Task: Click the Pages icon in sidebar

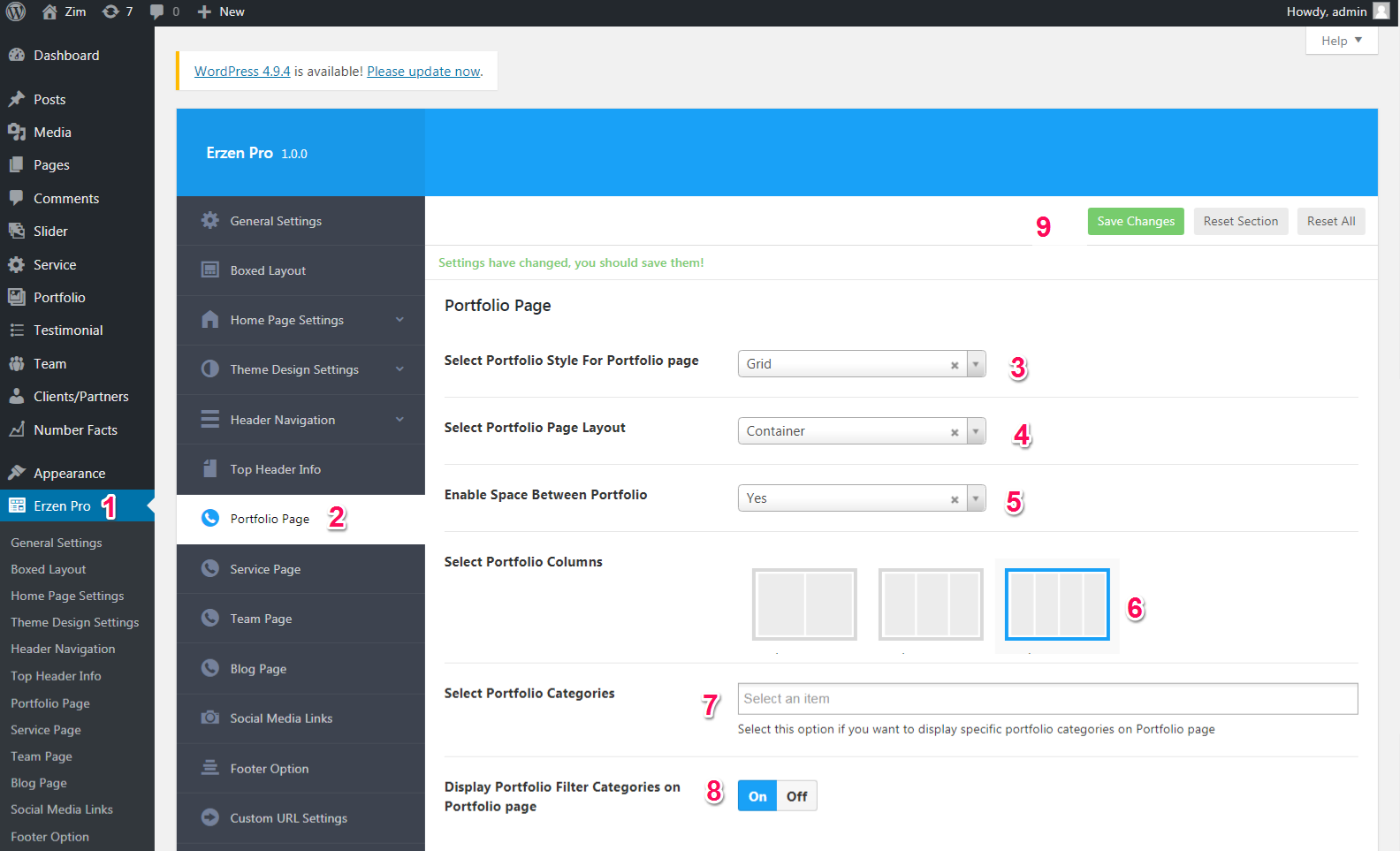Action: tap(16, 164)
